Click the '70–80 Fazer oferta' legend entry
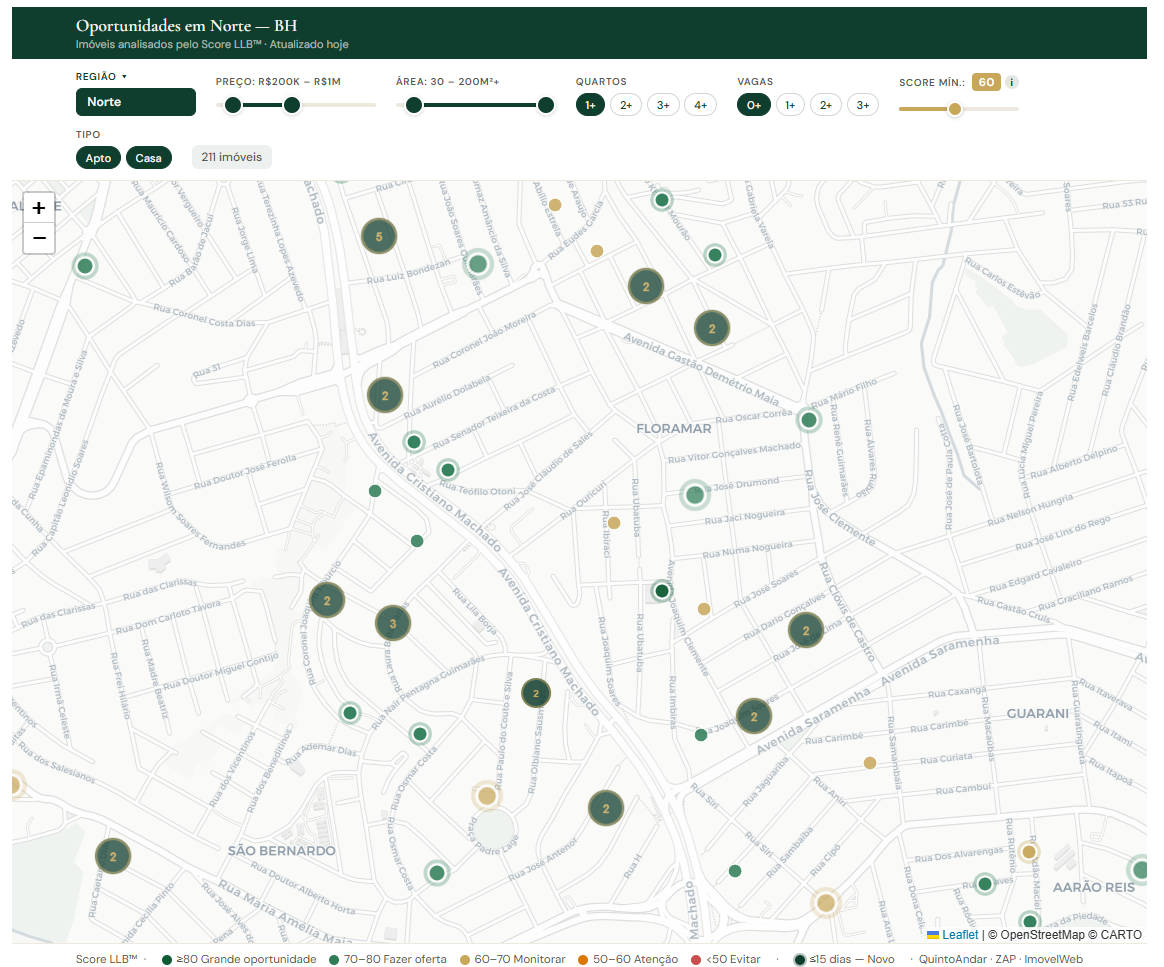Viewport: 1164px width, 967px height. (388, 960)
